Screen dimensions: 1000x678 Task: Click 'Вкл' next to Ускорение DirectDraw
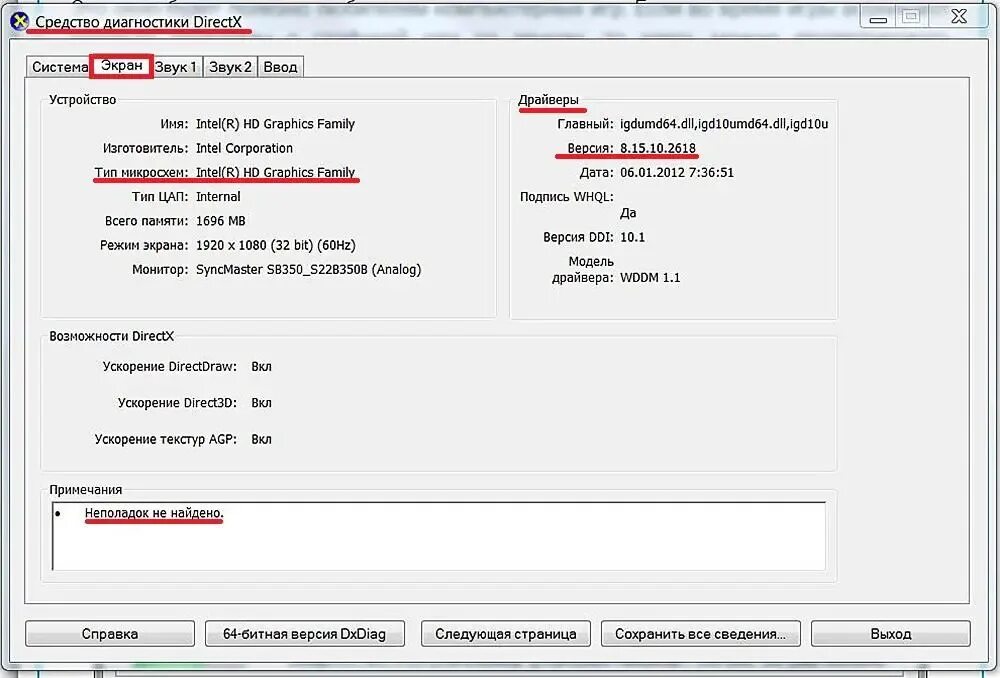pos(261,367)
